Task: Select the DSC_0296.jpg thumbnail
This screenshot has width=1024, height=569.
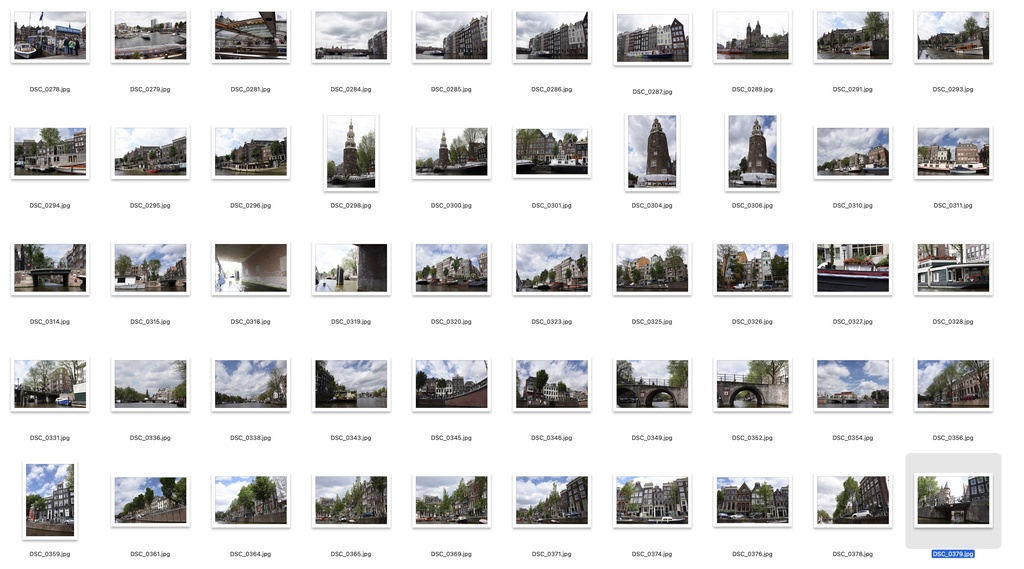Action: click(x=251, y=152)
